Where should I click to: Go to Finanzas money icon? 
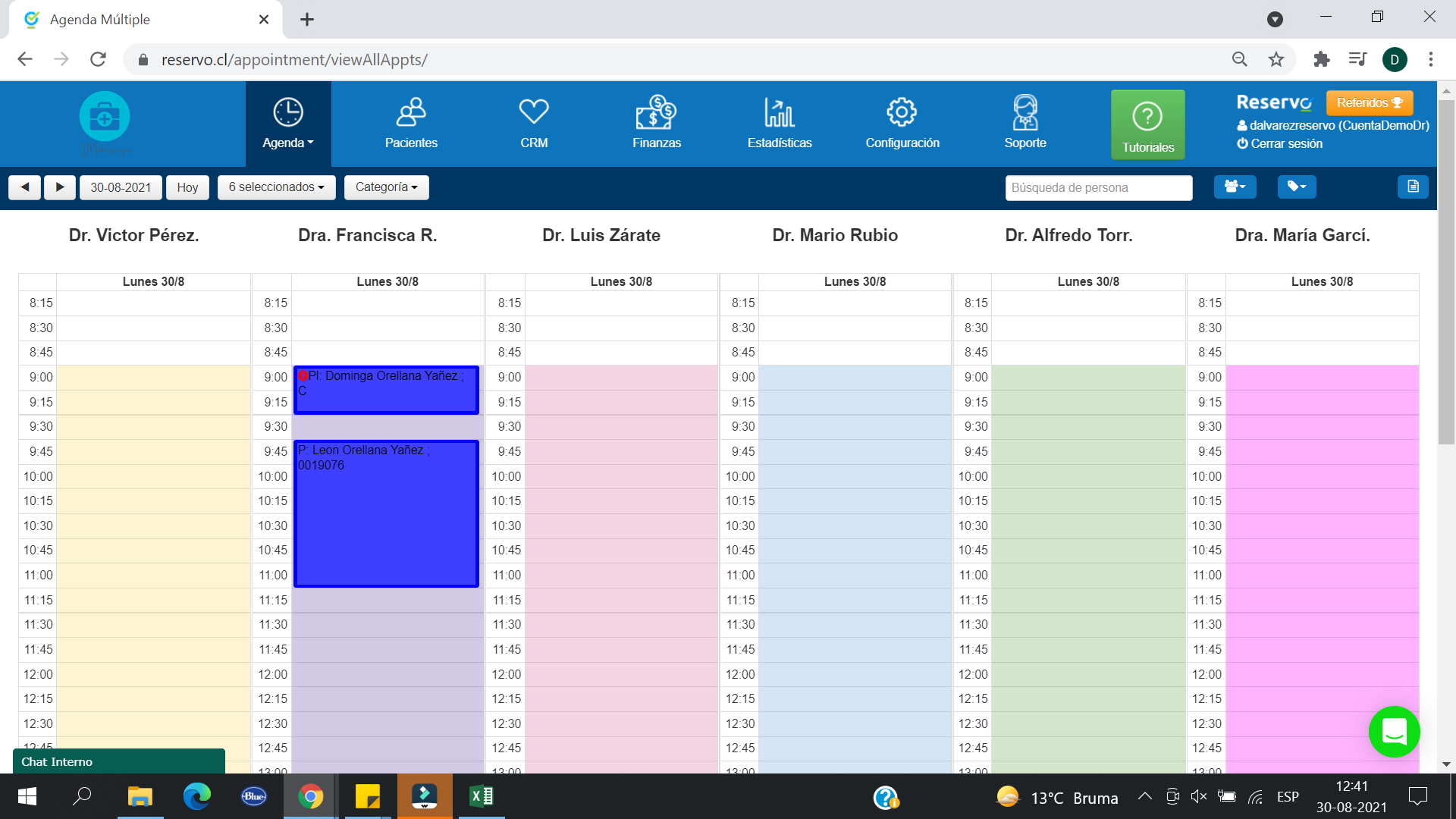point(656,114)
